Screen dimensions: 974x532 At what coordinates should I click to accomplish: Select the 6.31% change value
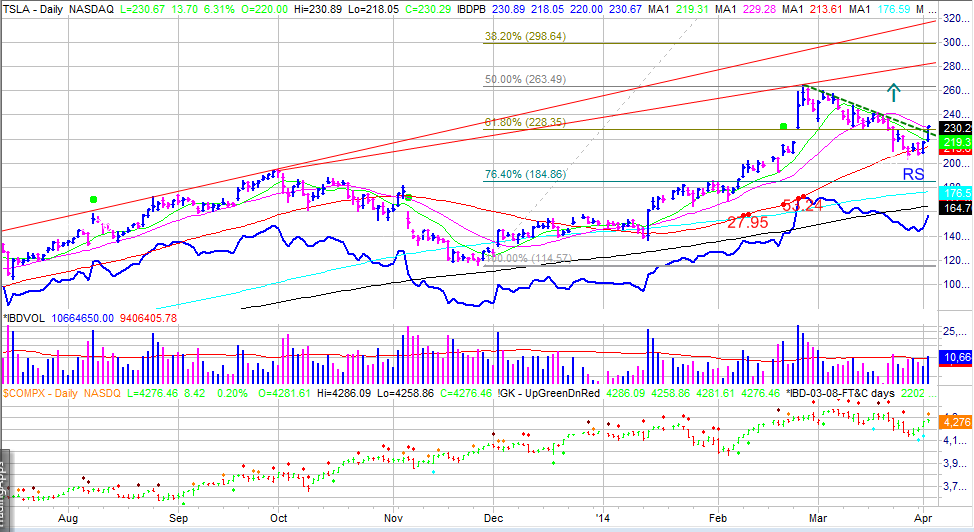click(x=219, y=10)
